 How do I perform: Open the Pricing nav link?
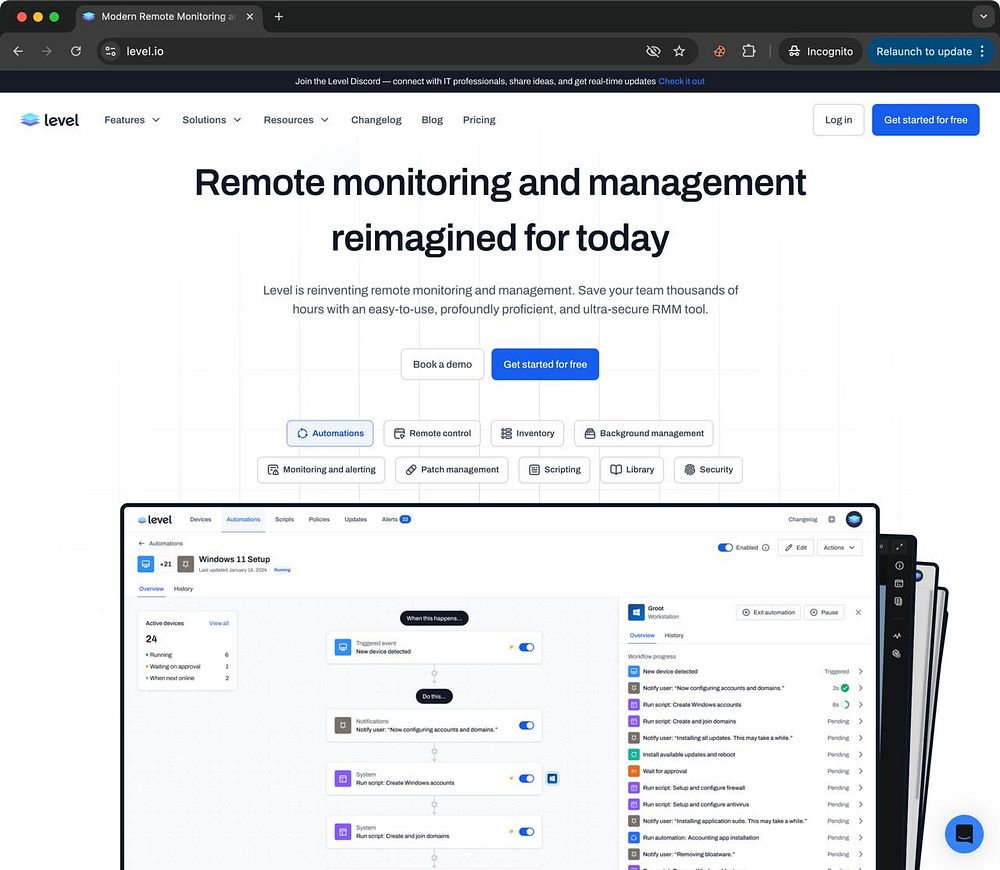click(x=479, y=120)
